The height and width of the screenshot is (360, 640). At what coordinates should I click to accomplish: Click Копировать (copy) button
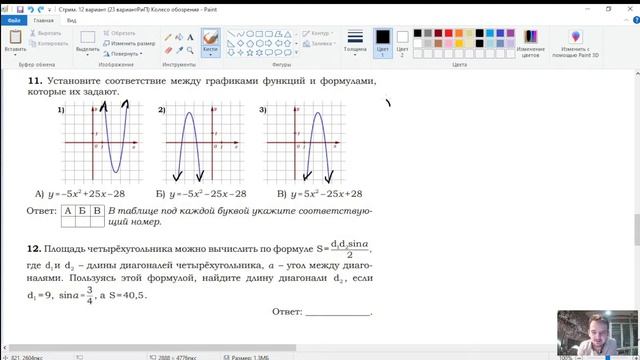[49, 44]
